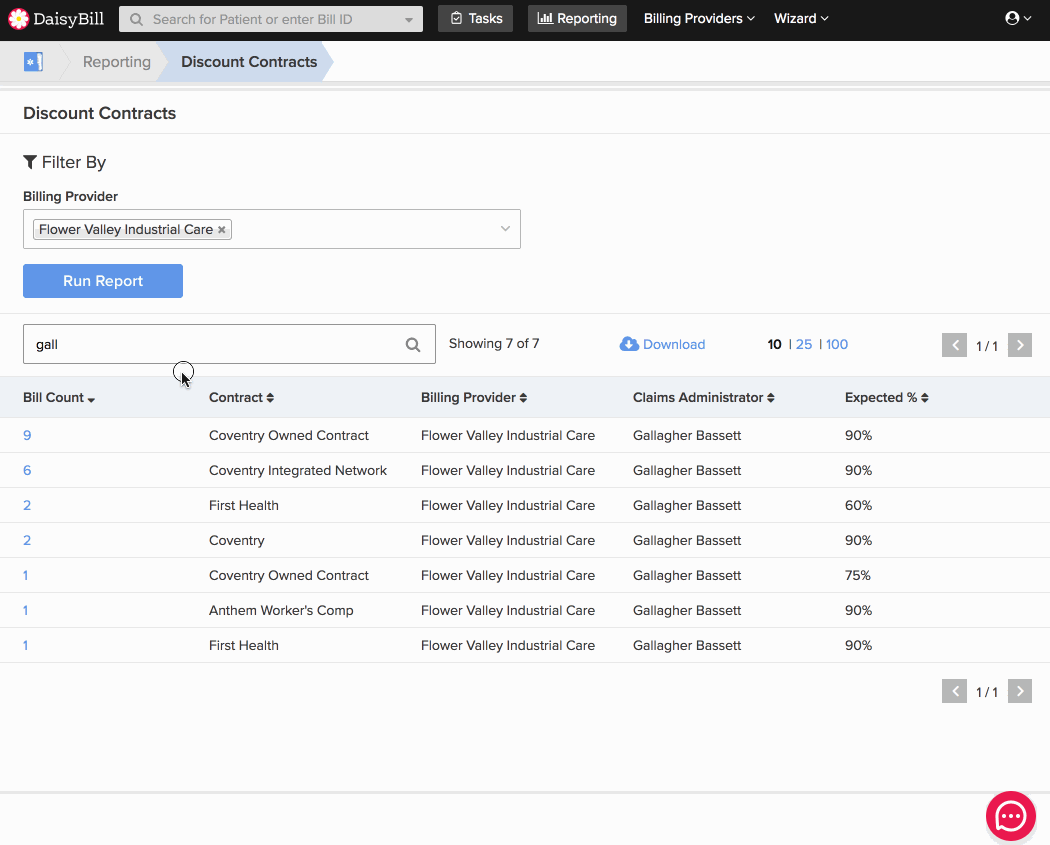1050x845 pixels.
Task: Click 'Anthem Worker's Comp' contract cell
Action: [281, 610]
